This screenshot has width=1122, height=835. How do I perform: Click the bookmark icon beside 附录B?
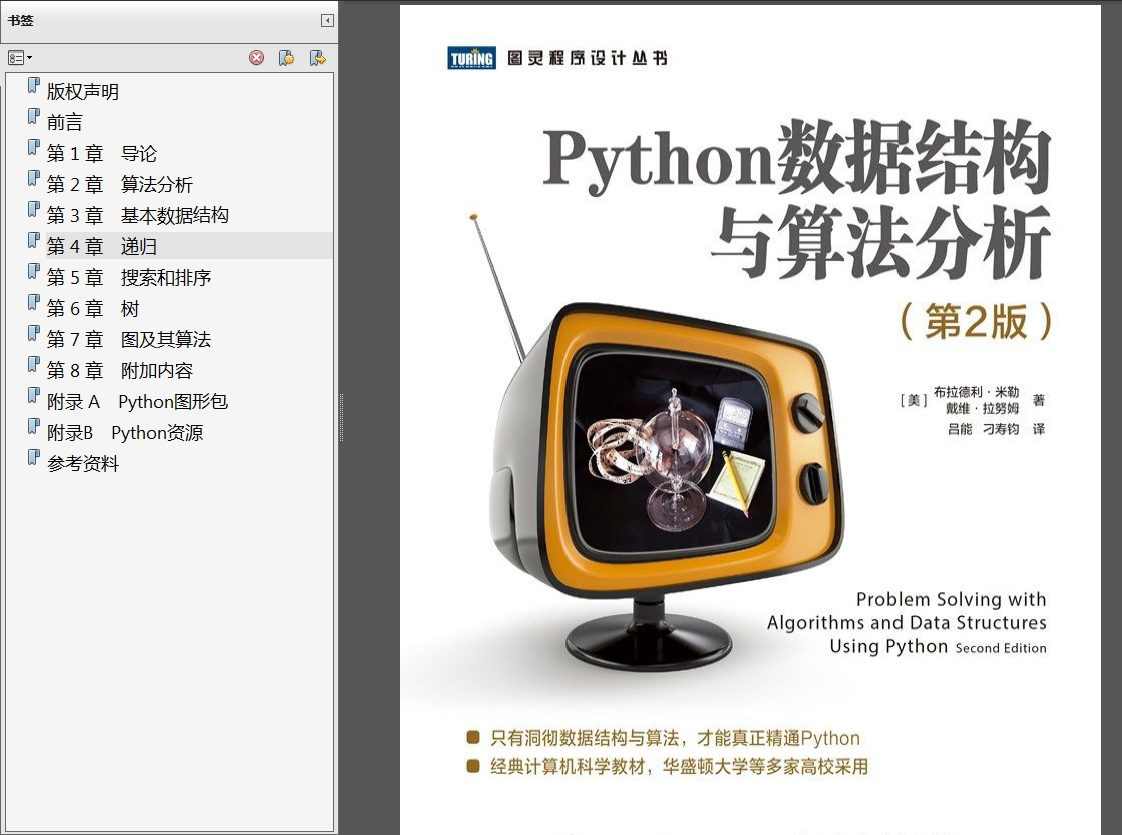point(34,426)
